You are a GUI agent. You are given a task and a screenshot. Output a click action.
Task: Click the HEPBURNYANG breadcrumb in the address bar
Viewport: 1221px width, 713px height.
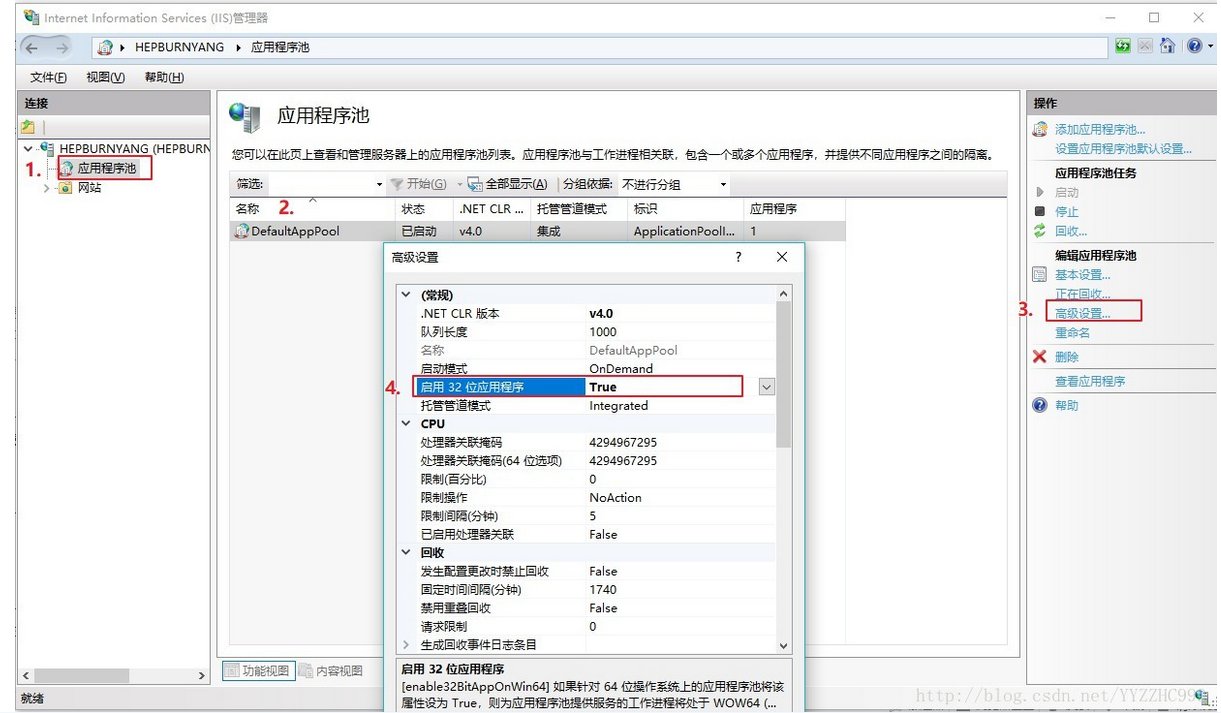(x=179, y=47)
